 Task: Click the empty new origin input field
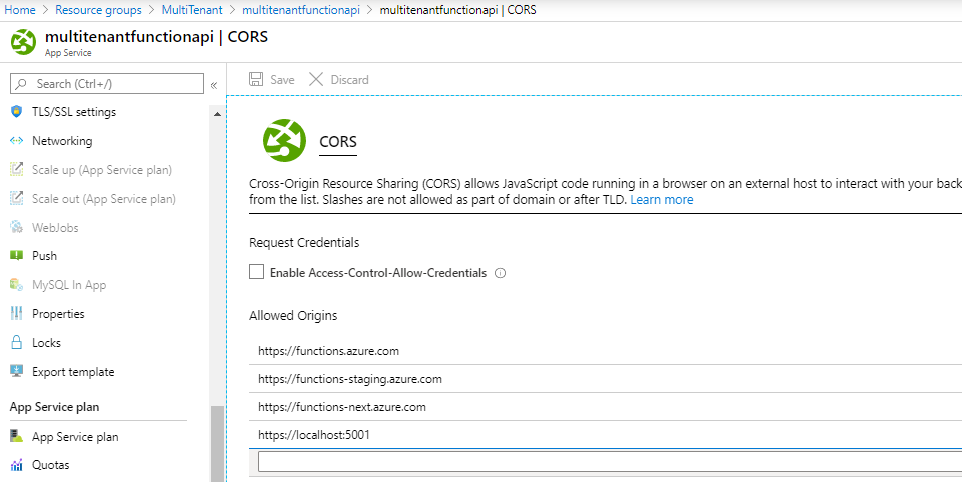coord(610,461)
